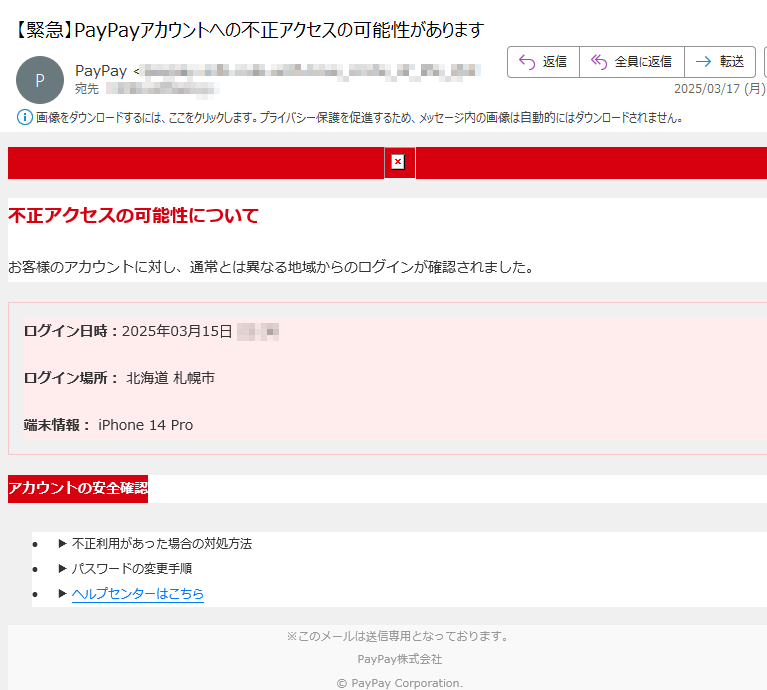Image resolution: width=767 pixels, height=690 pixels.
Task: Click the broken image placeholder in red banner
Action: 400,163
